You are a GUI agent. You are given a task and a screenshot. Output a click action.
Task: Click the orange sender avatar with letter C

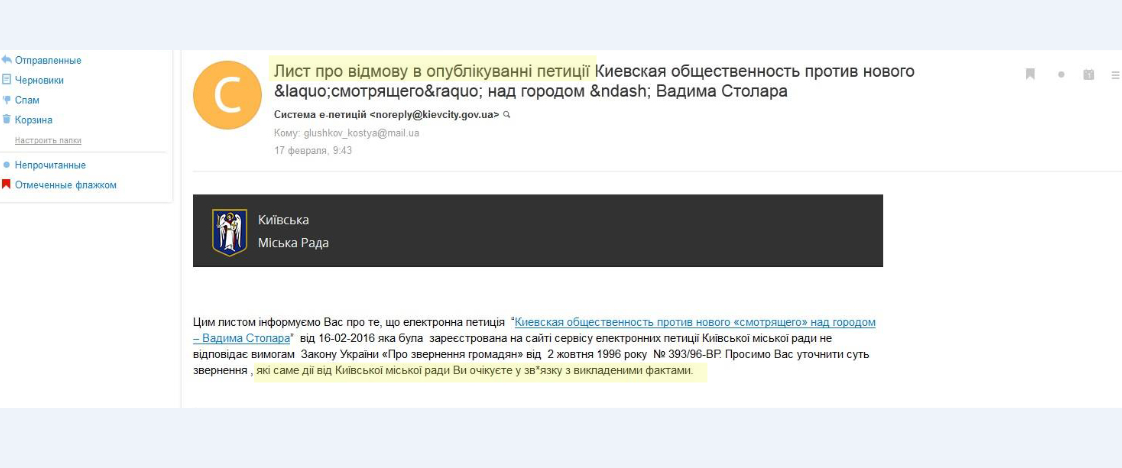click(227, 95)
